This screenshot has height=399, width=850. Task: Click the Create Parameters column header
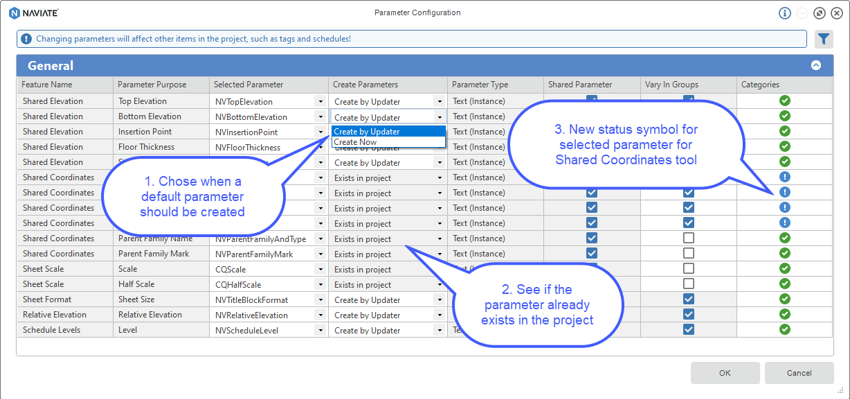(388, 85)
